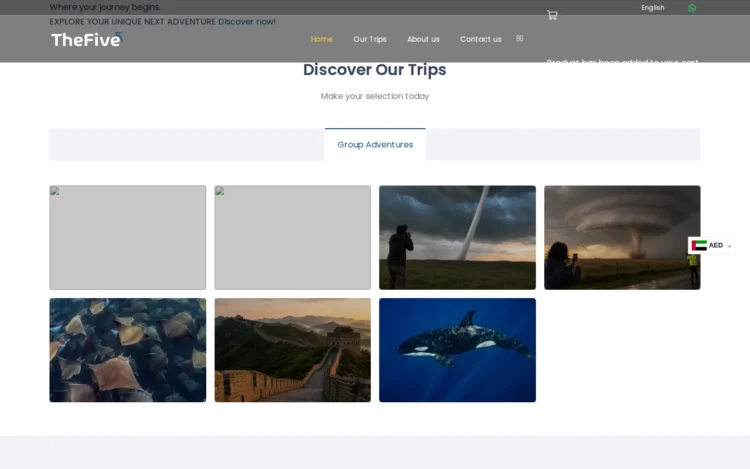750x469 pixels.
Task: Open the Great Wall of China trip image
Action: click(x=292, y=350)
